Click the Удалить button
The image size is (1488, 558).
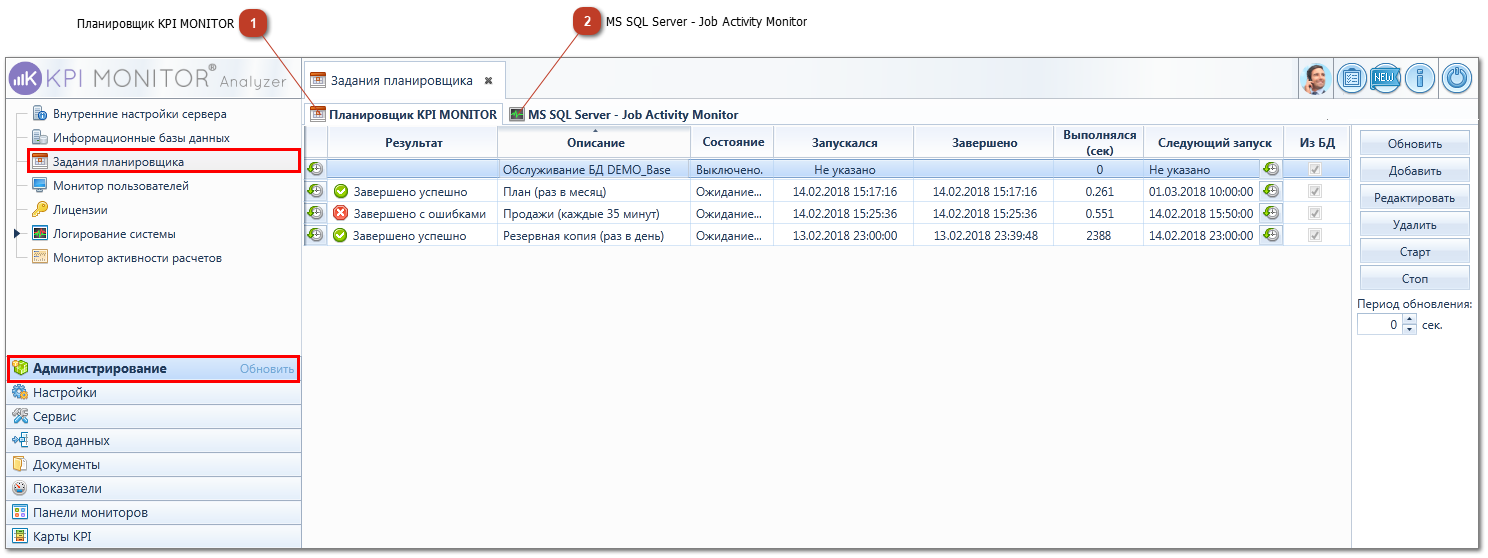pyautogui.click(x=1414, y=225)
